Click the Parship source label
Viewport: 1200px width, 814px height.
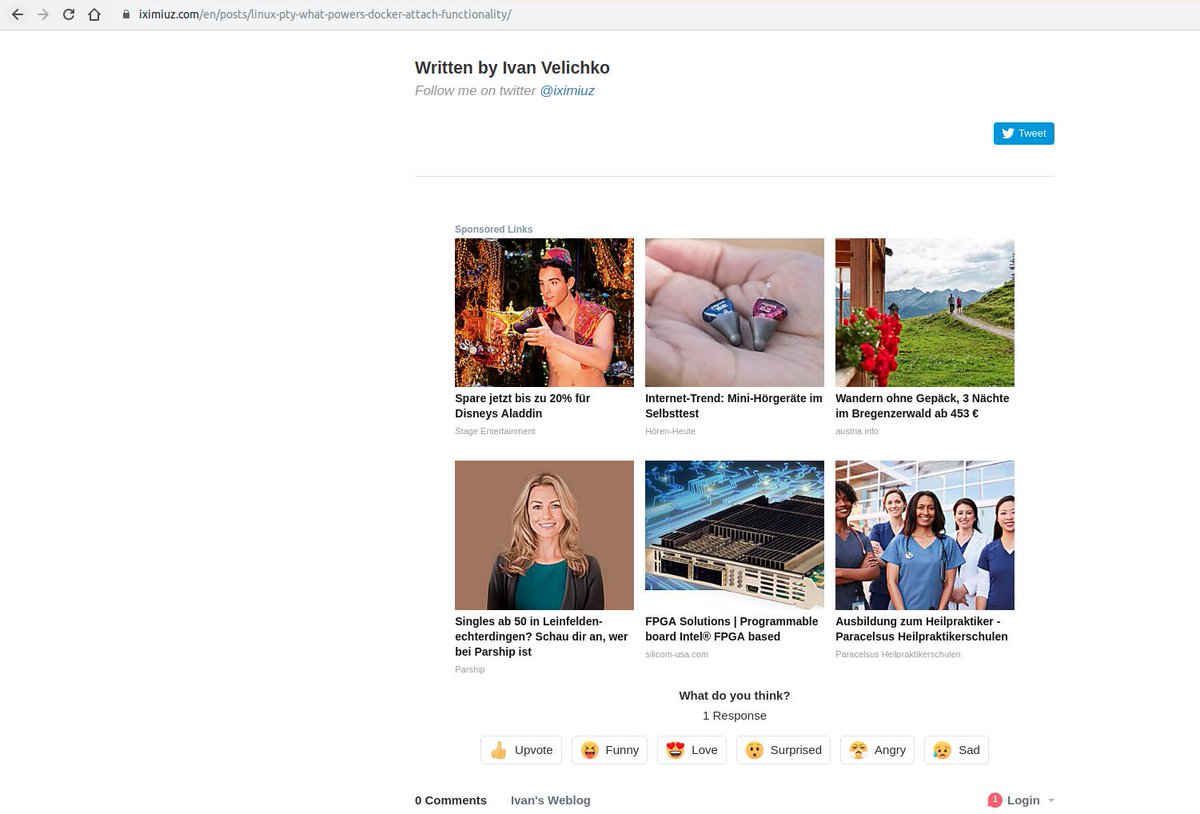(x=470, y=669)
